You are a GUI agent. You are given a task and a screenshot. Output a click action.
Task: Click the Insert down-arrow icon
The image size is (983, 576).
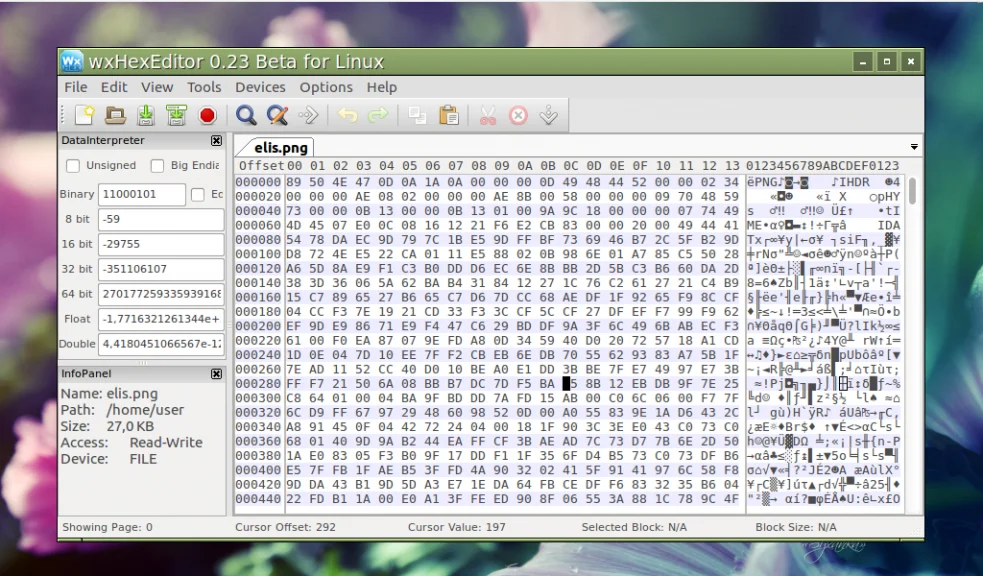click(x=549, y=115)
